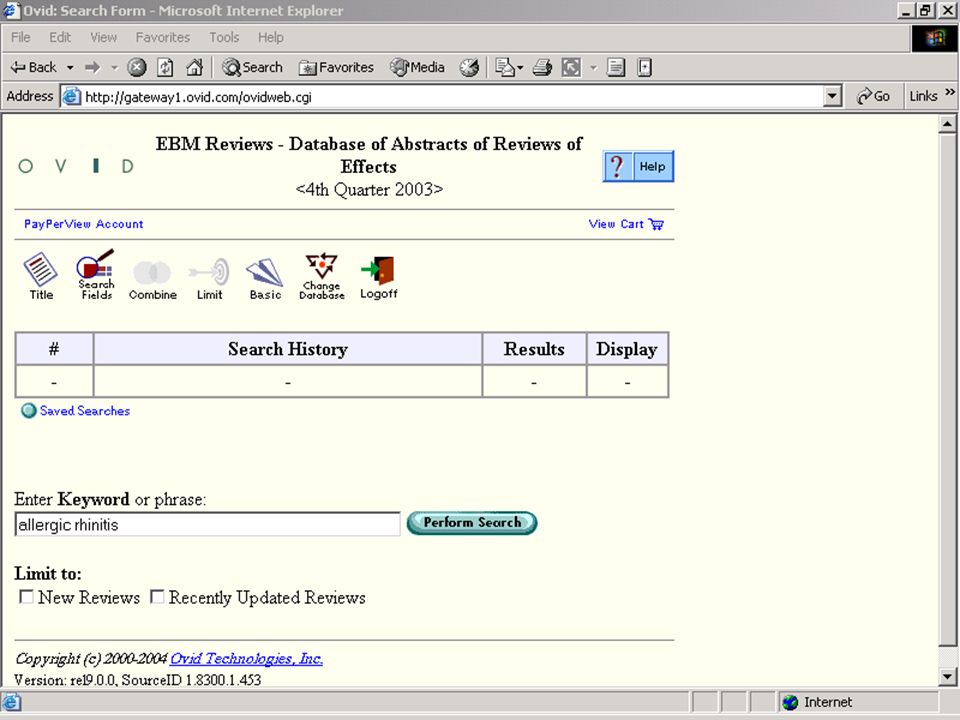Switch to Basic search mode icon

(264, 279)
